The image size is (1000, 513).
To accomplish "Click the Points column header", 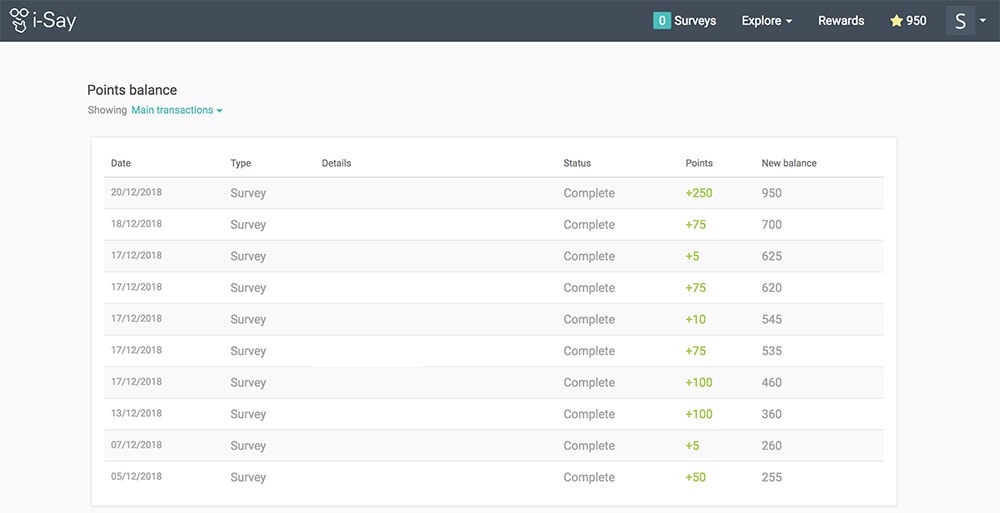I will (x=699, y=163).
